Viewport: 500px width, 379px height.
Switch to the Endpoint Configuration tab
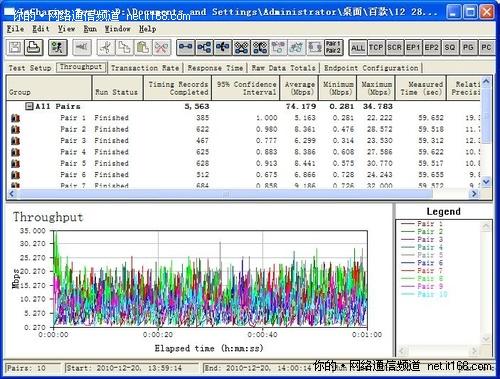pos(371,68)
